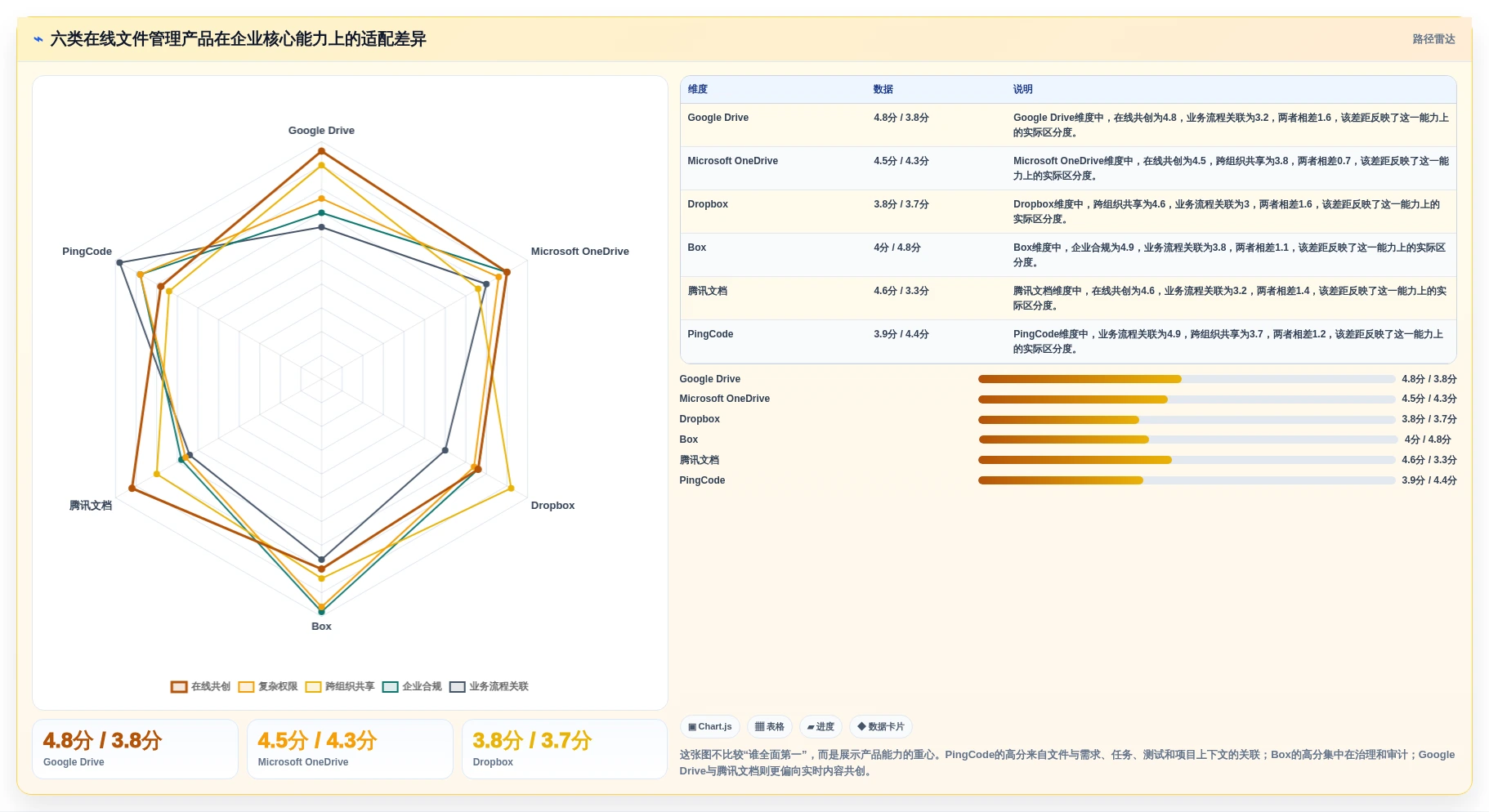Image resolution: width=1489 pixels, height=812 pixels.
Task: Open the Dropbox 3.8分 / 3.7分 card
Action: tap(565, 749)
